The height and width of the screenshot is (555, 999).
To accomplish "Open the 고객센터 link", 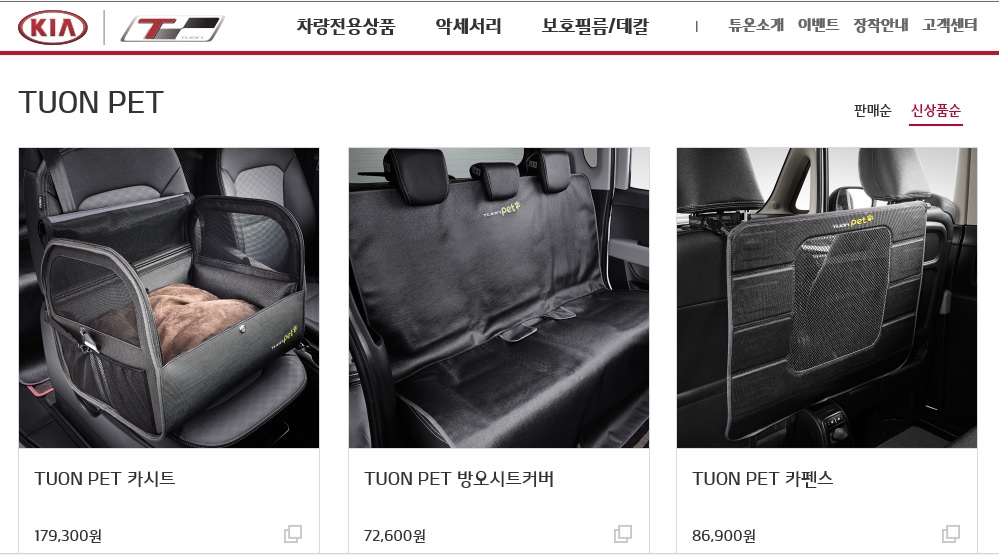I will coord(950,25).
